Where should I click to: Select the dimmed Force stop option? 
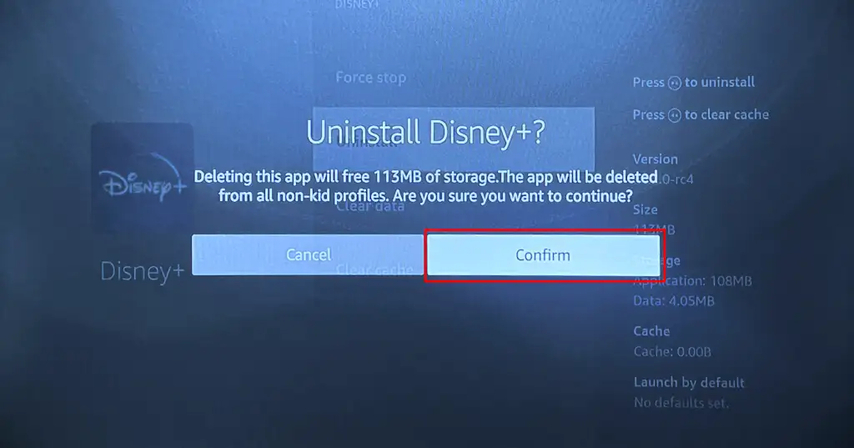coord(371,78)
